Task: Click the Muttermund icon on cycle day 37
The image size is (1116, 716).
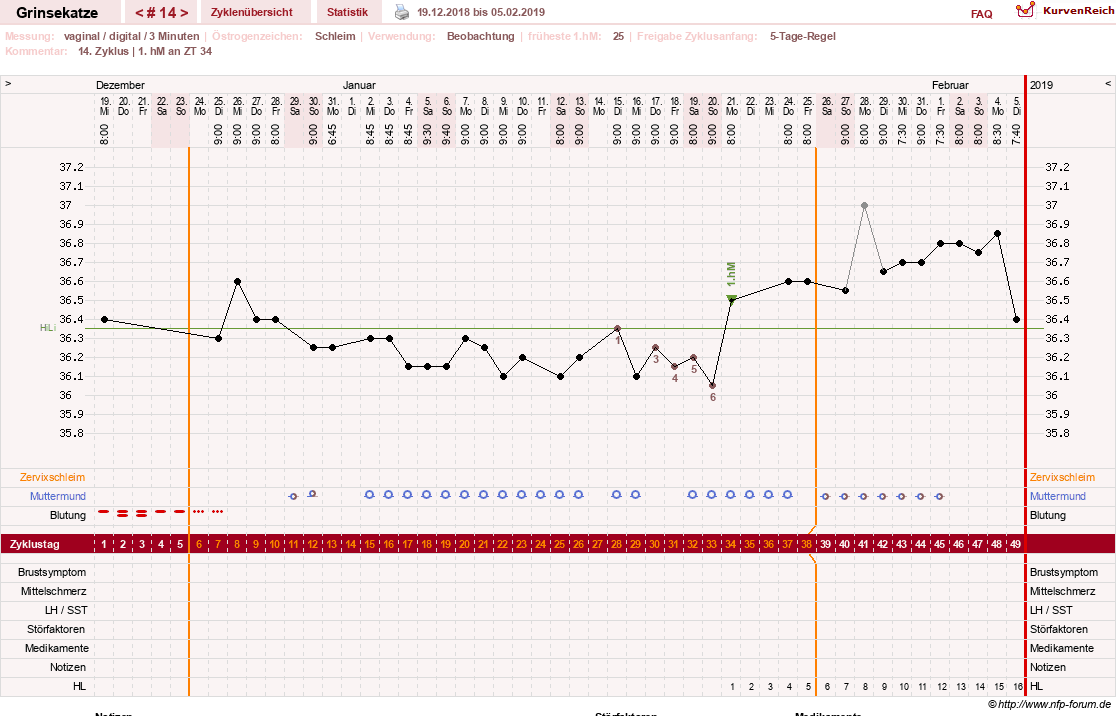Action: [787, 495]
